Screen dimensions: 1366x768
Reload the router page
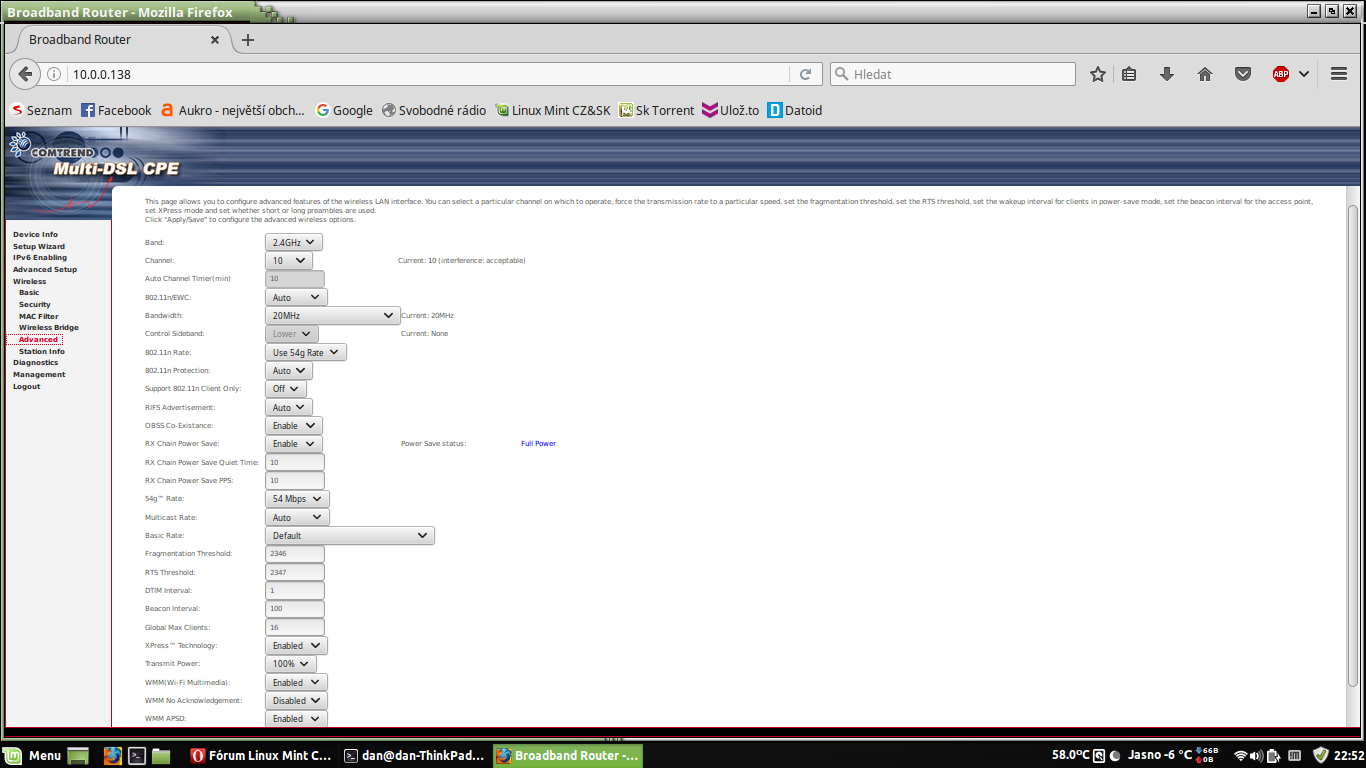coord(805,74)
